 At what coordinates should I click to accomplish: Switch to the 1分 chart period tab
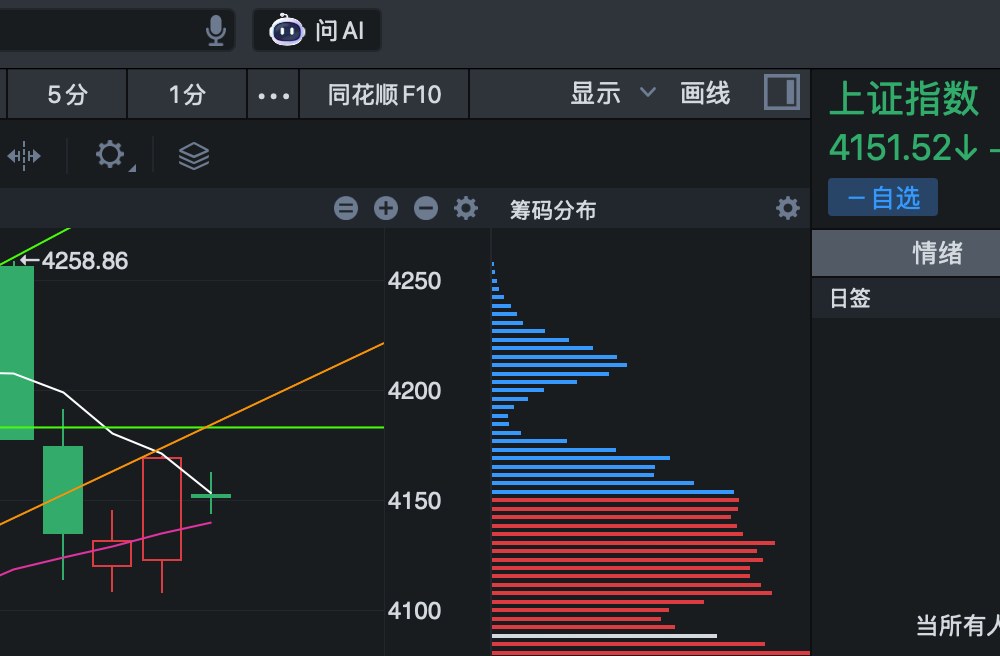(187, 94)
